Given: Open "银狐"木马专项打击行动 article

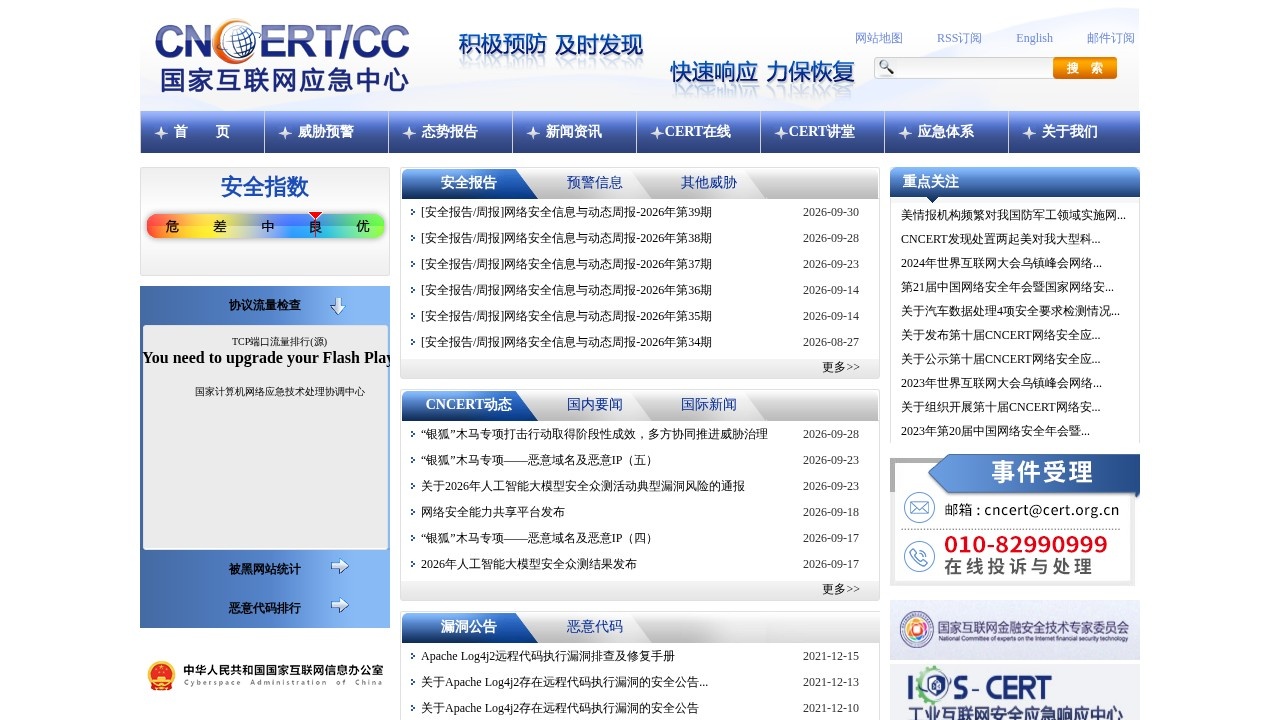Looking at the screenshot, I should (595, 434).
